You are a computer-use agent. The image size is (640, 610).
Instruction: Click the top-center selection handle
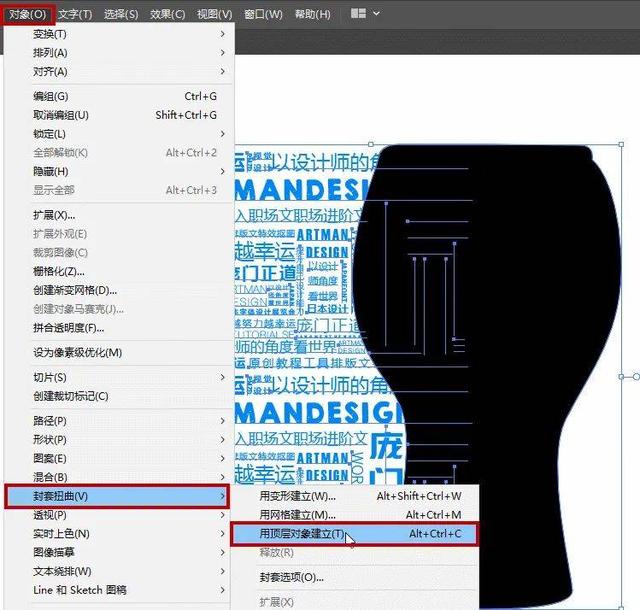371,144
